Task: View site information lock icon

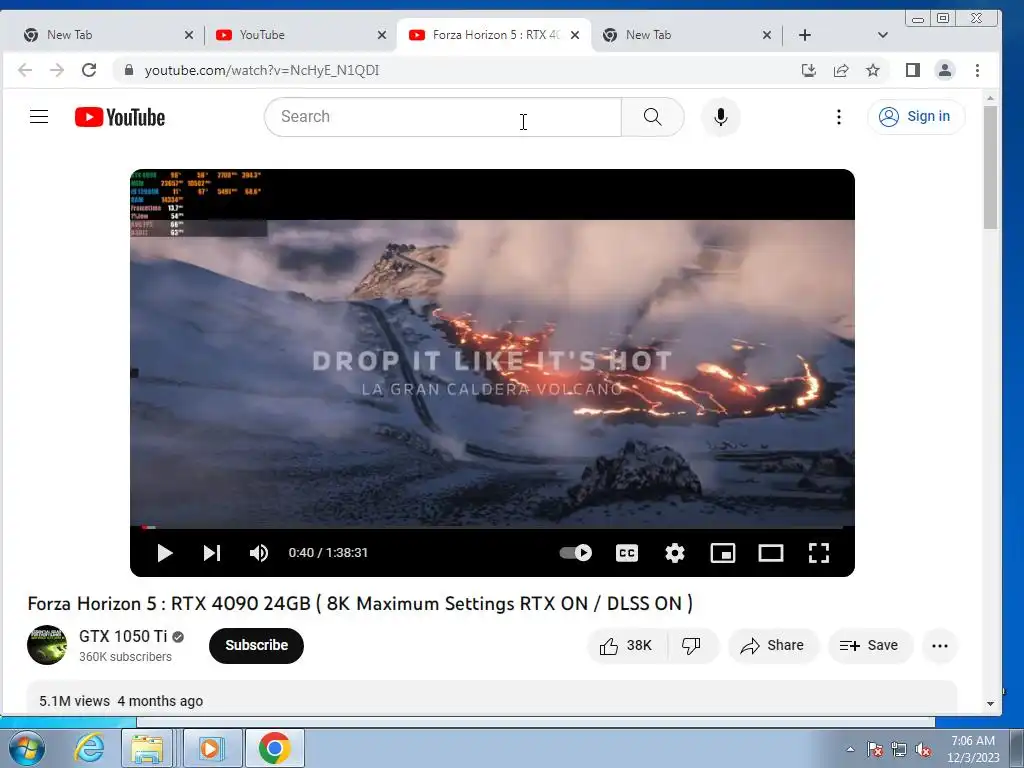Action: (x=129, y=71)
